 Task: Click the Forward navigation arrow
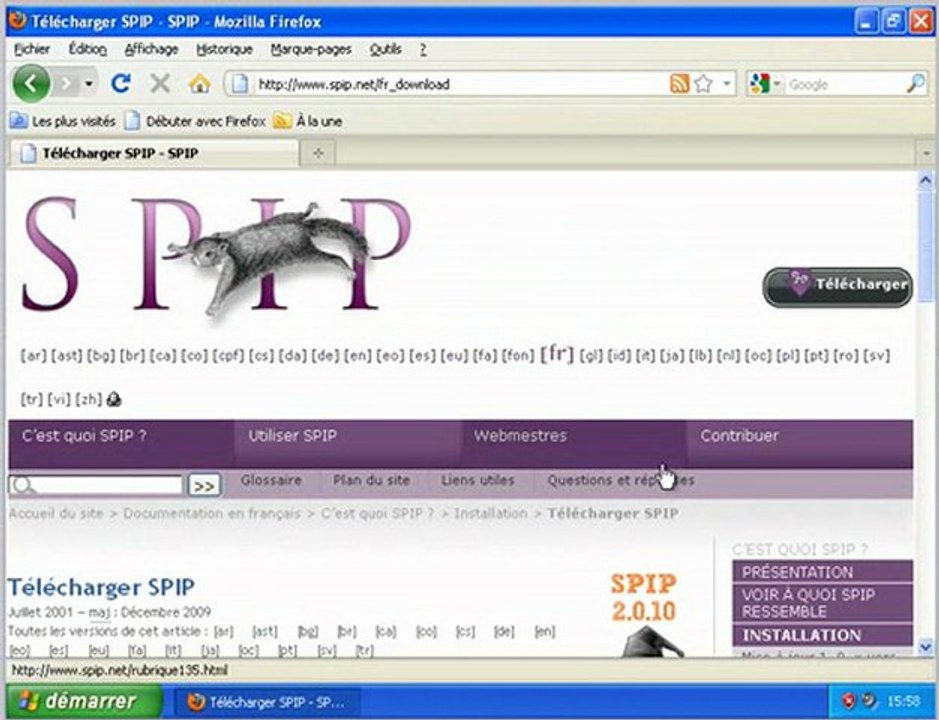point(66,84)
